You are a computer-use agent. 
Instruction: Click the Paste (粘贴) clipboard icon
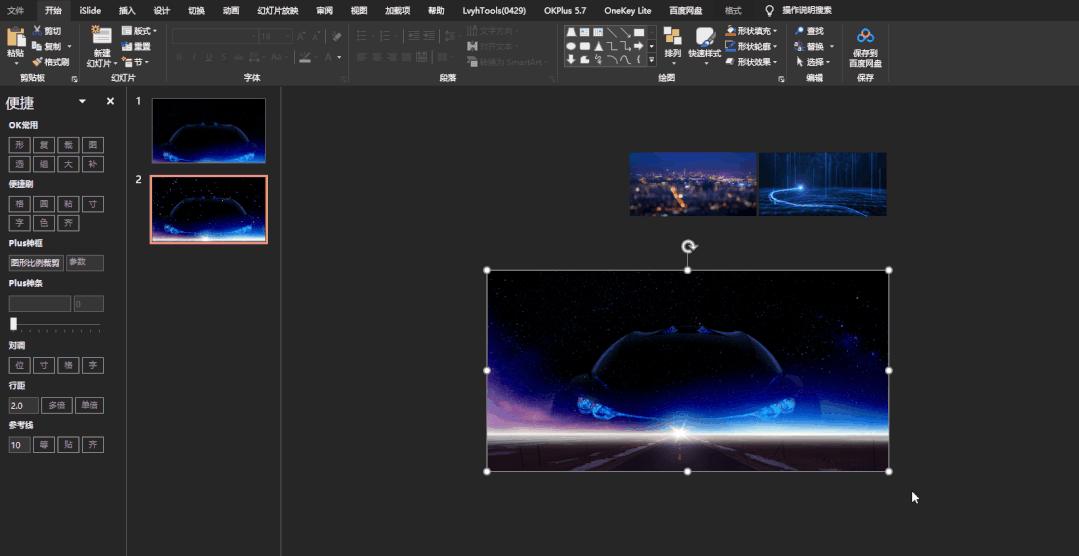pyautogui.click(x=15, y=38)
